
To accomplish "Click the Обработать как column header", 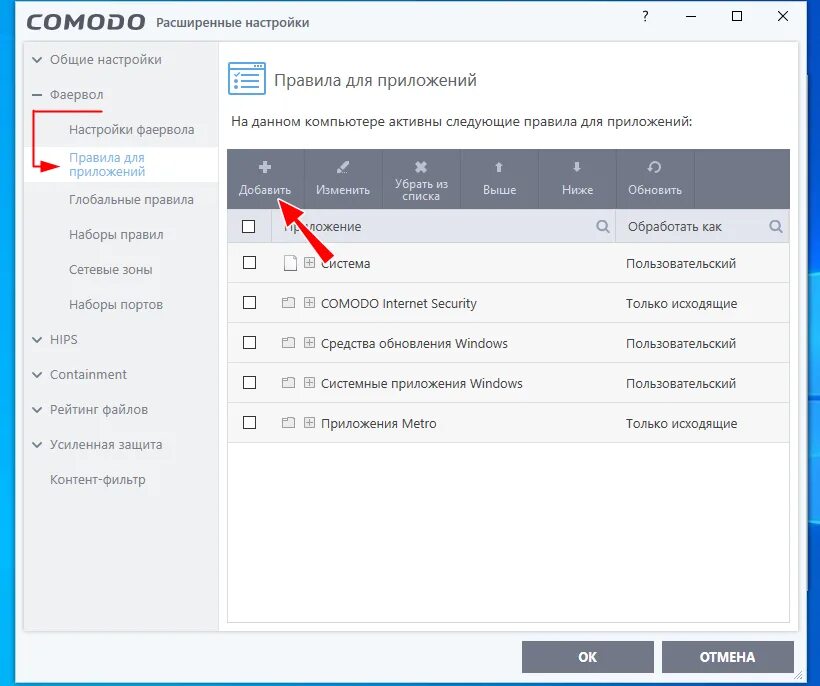I will tap(702, 226).
